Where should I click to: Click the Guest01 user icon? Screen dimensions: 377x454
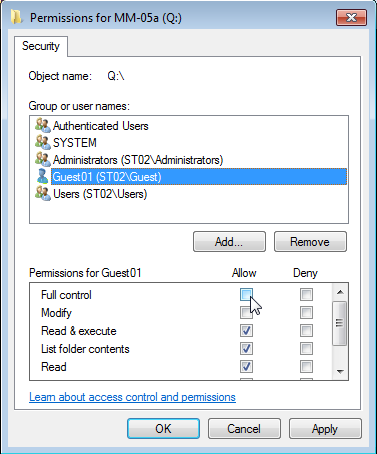pos(43,177)
